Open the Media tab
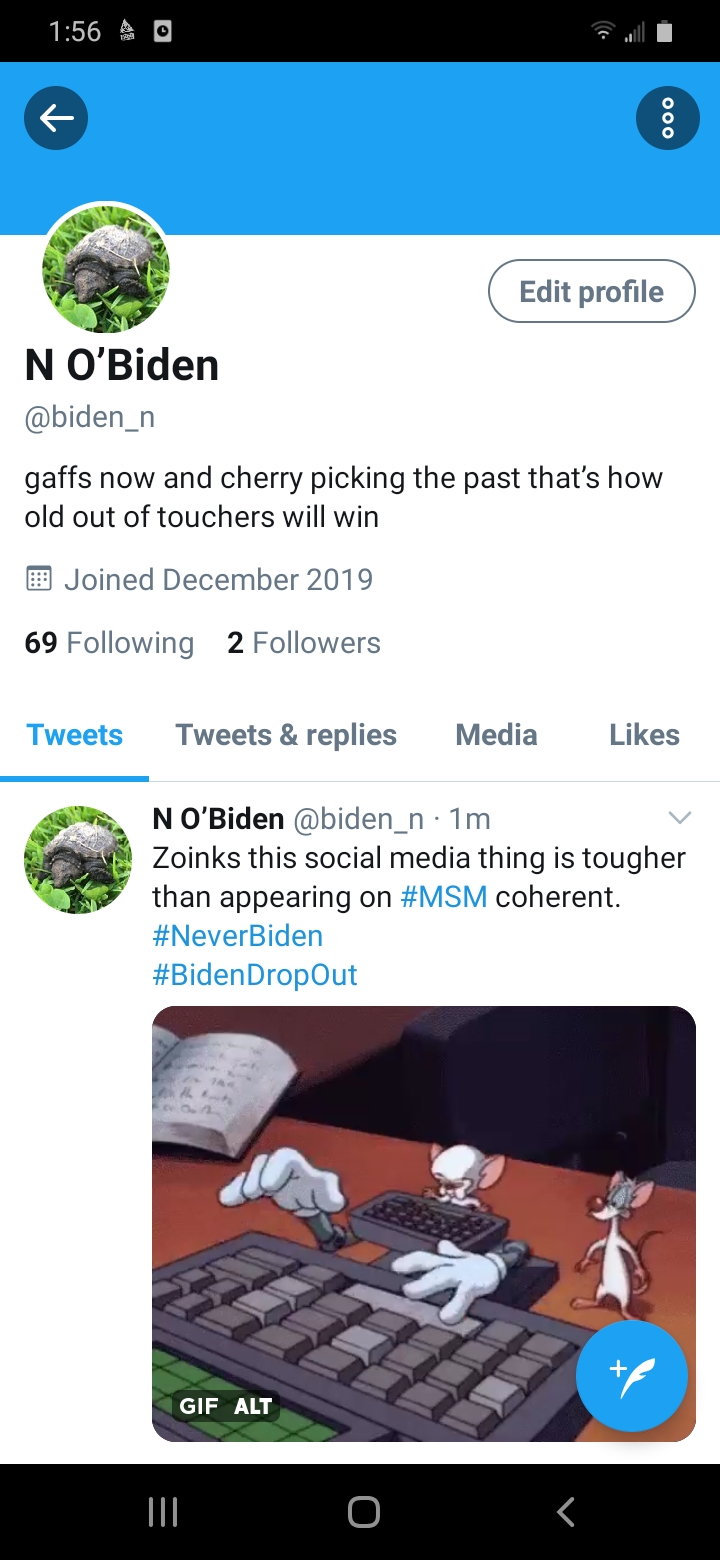The width and height of the screenshot is (720, 1560). pyautogui.click(x=496, y=735)
